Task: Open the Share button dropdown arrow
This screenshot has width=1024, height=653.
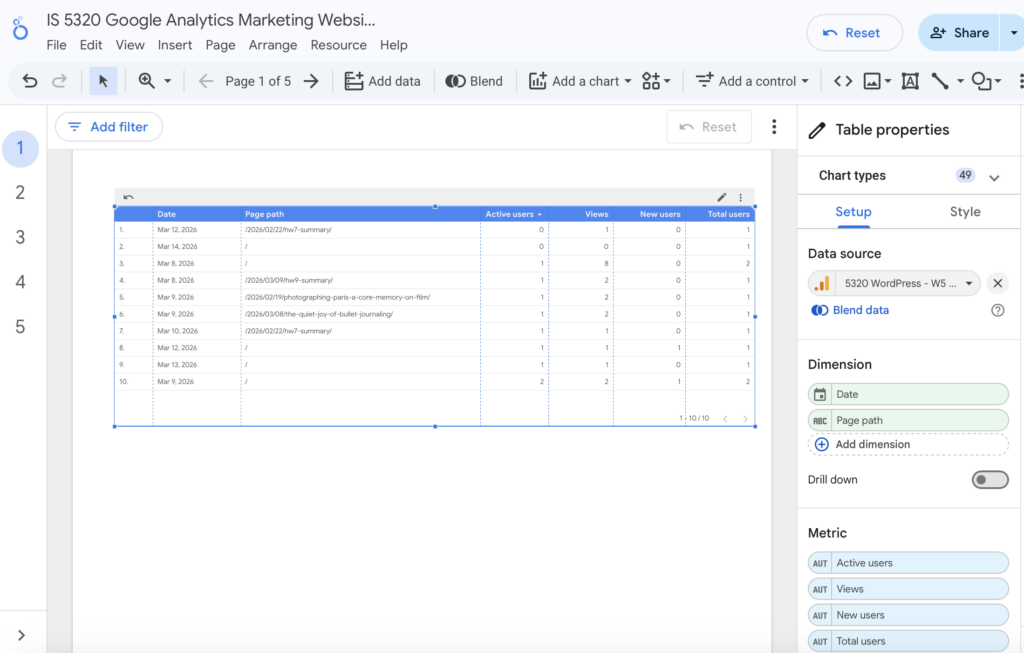Action: 1014,32
